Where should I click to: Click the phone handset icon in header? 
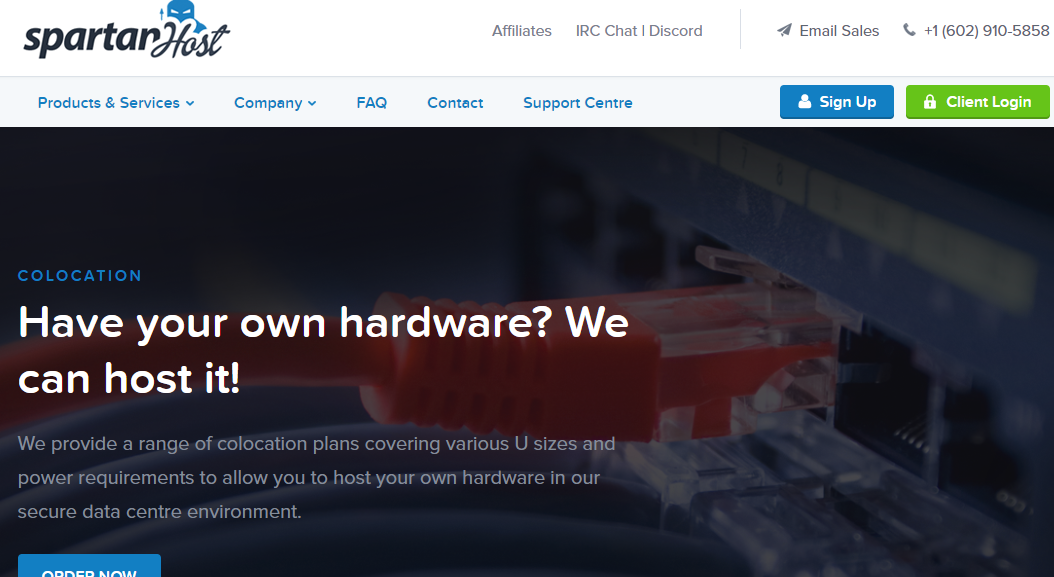pos(909,30)
